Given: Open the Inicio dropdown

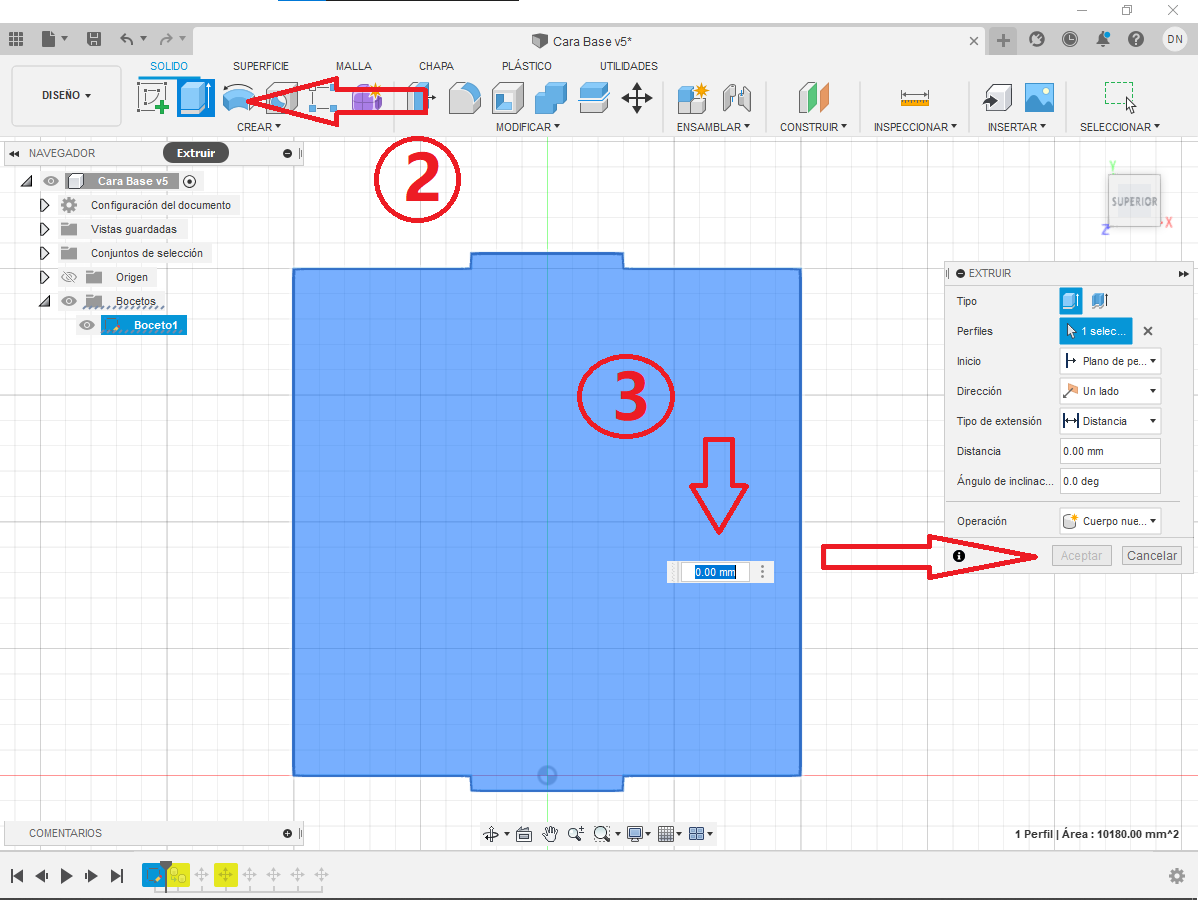Looking at the screenshot, I should 1110,361.
